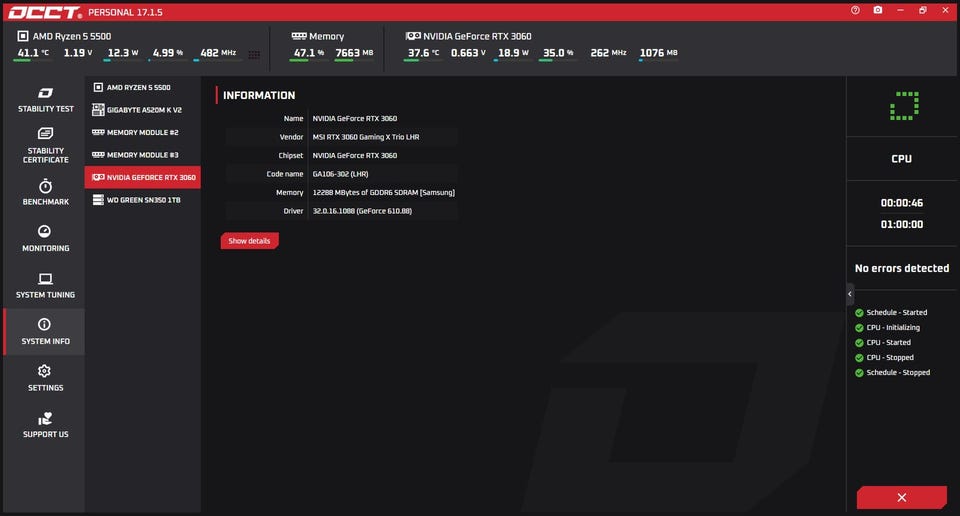
Task: Click the Show details button
Action: coord(249,241)
